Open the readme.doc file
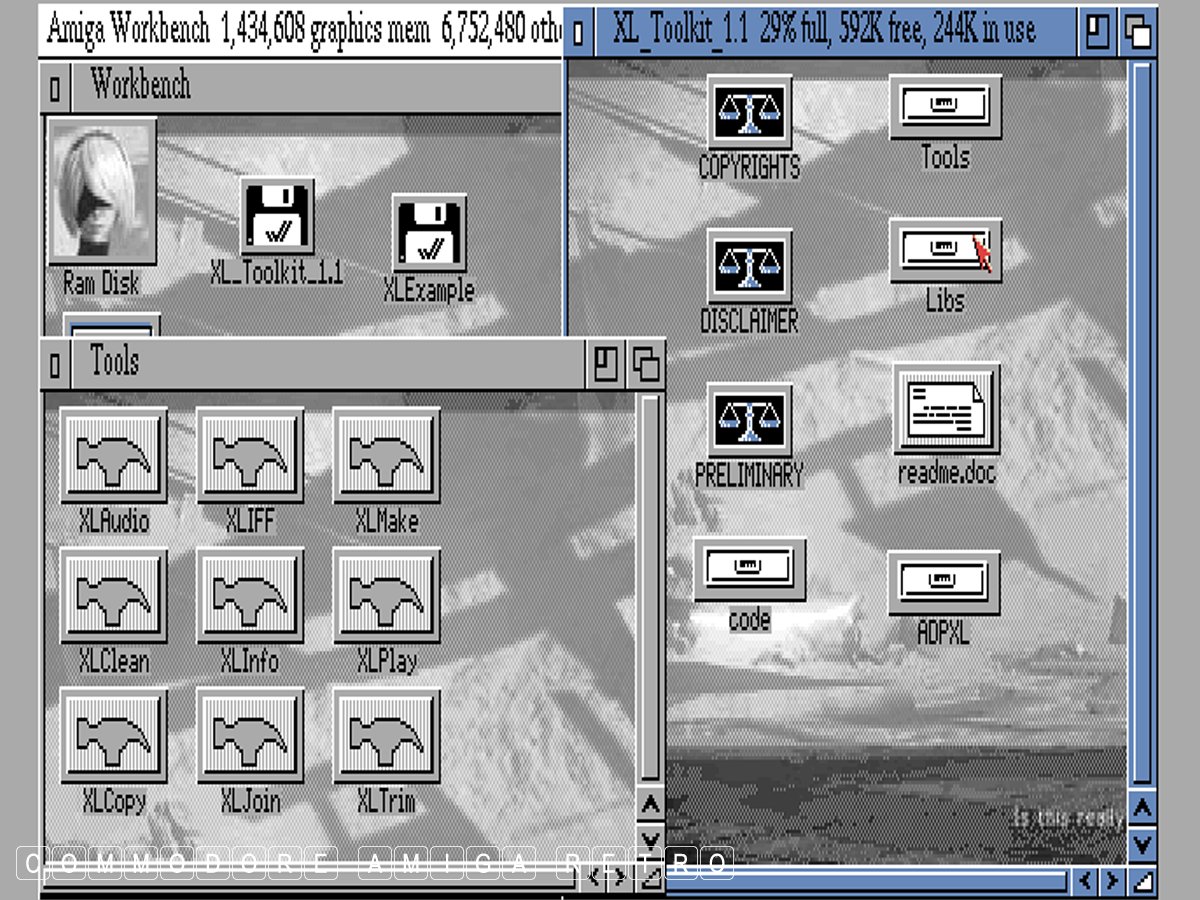This screenshot has height=900, width=1200. click(945, 407)
